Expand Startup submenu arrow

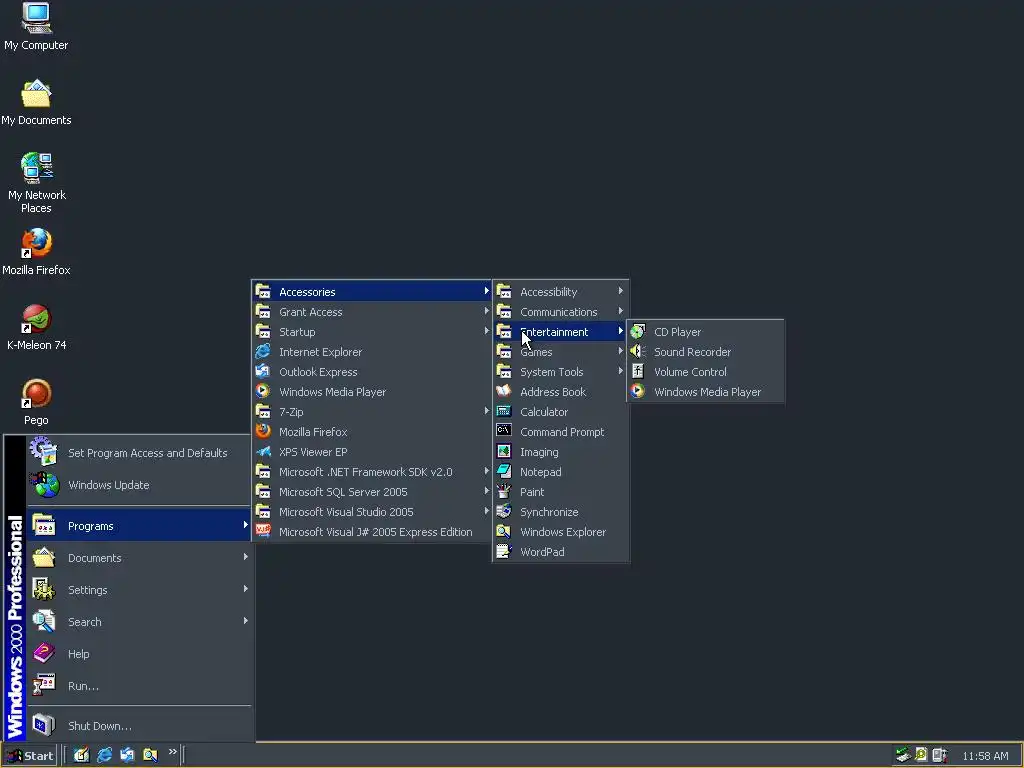487,331
